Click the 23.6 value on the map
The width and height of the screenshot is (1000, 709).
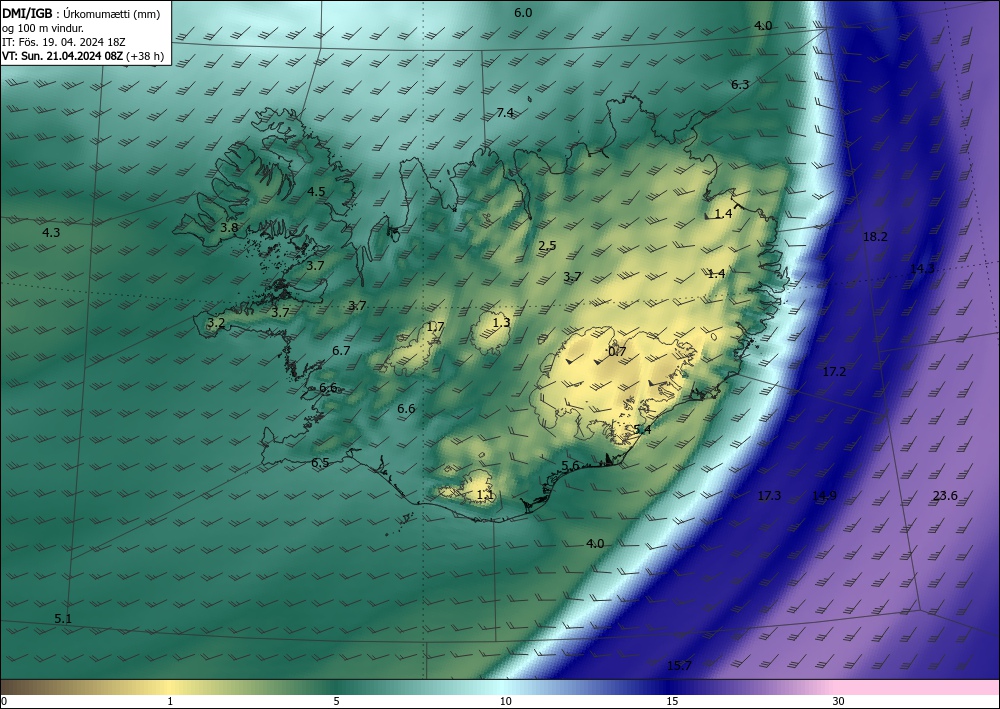[x=945, y=495]
